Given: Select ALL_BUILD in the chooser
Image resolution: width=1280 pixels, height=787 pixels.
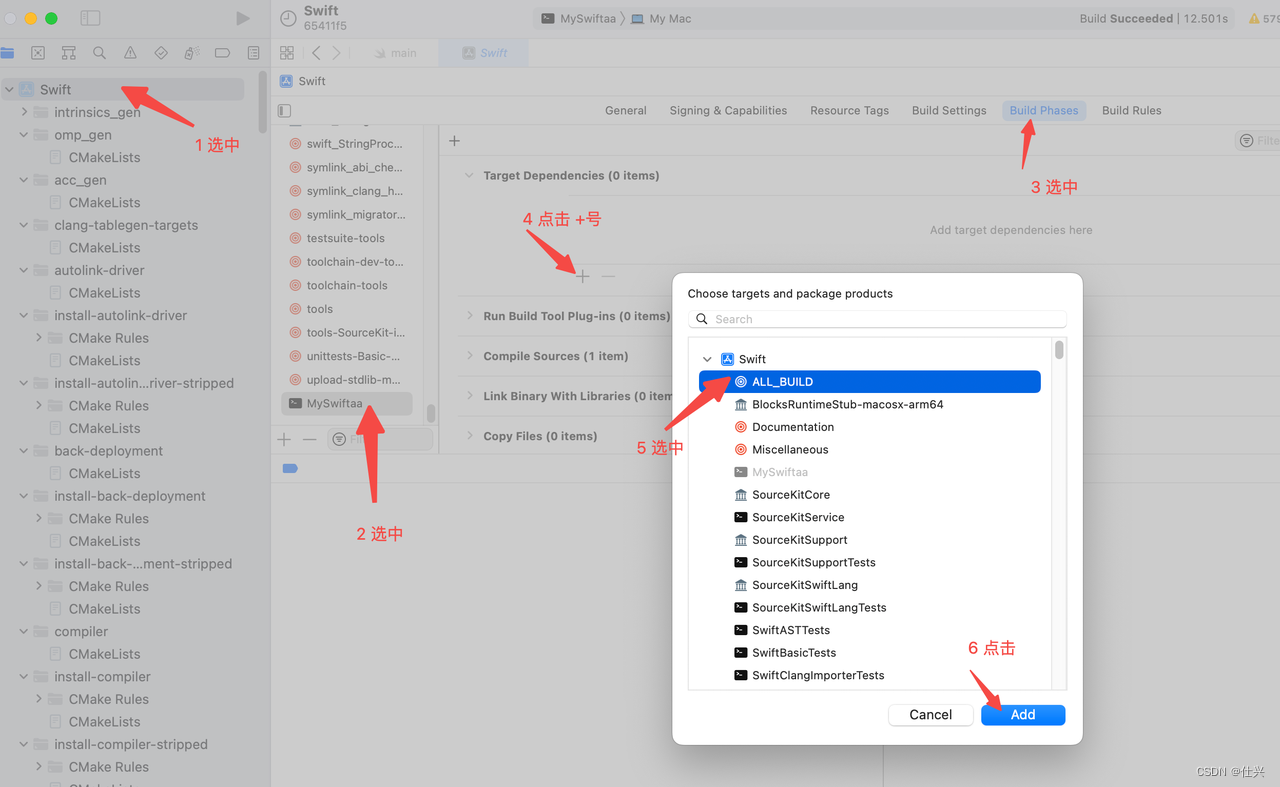Looking at the screenshot, I should [x=870, y=382].
